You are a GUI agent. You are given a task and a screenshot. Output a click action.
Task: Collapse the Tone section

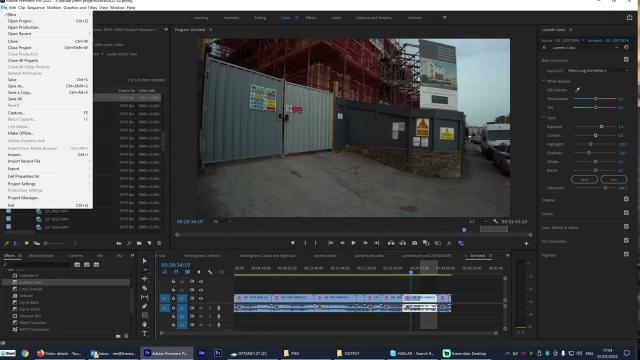tap(544, 118)
